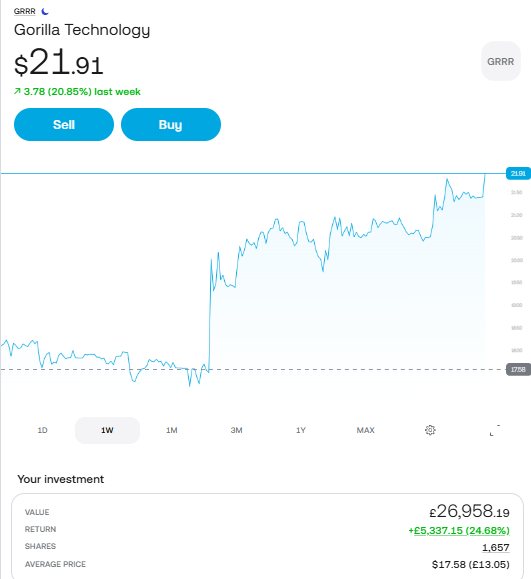Expand chart to fullscreen
Screen dimensions: 531x579
click(x=495, y=430)
